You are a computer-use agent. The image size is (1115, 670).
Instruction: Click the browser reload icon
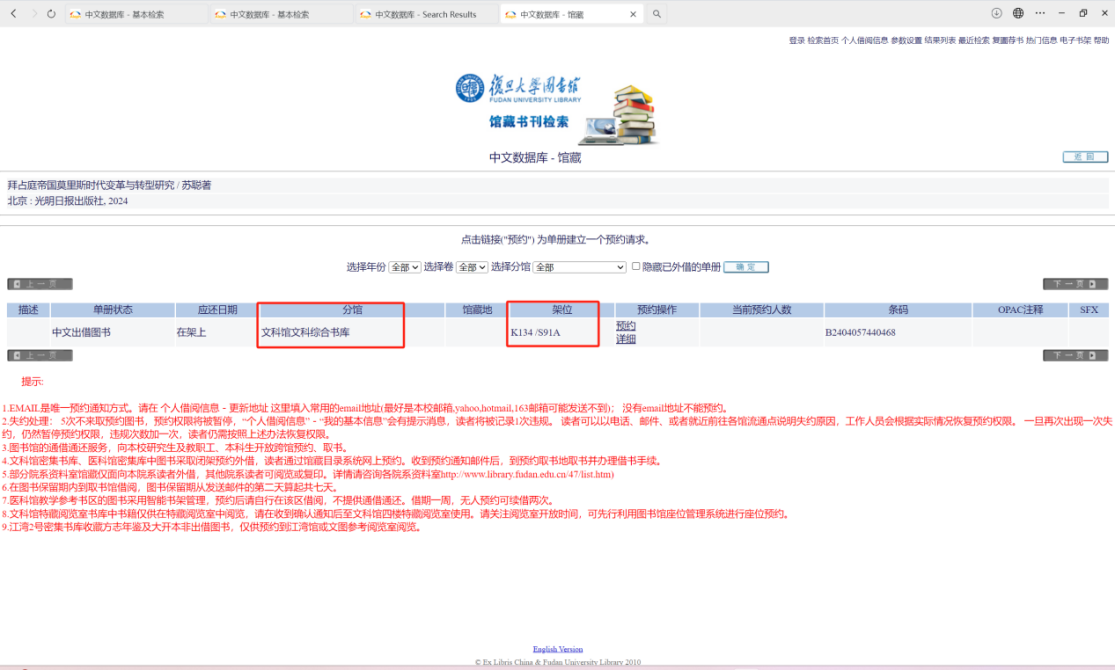(x=52, y=14)
